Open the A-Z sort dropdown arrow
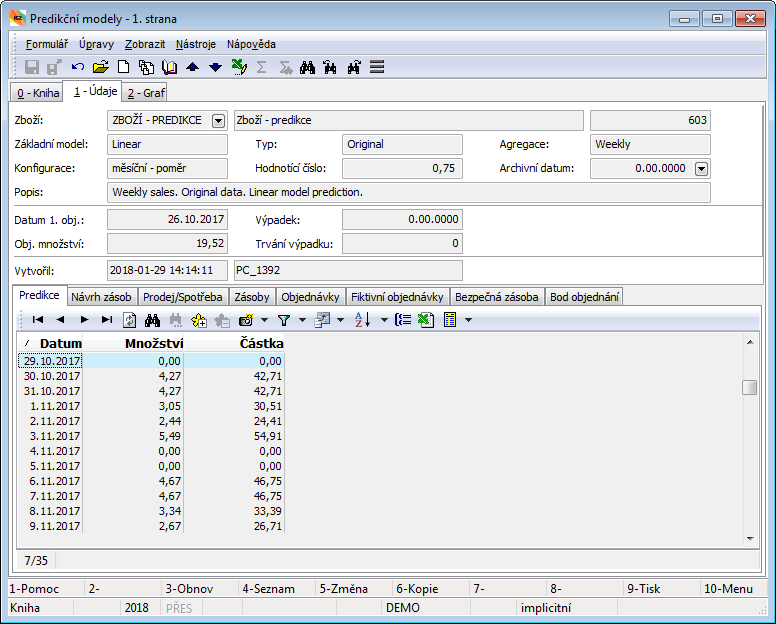 tap(384, 320)
